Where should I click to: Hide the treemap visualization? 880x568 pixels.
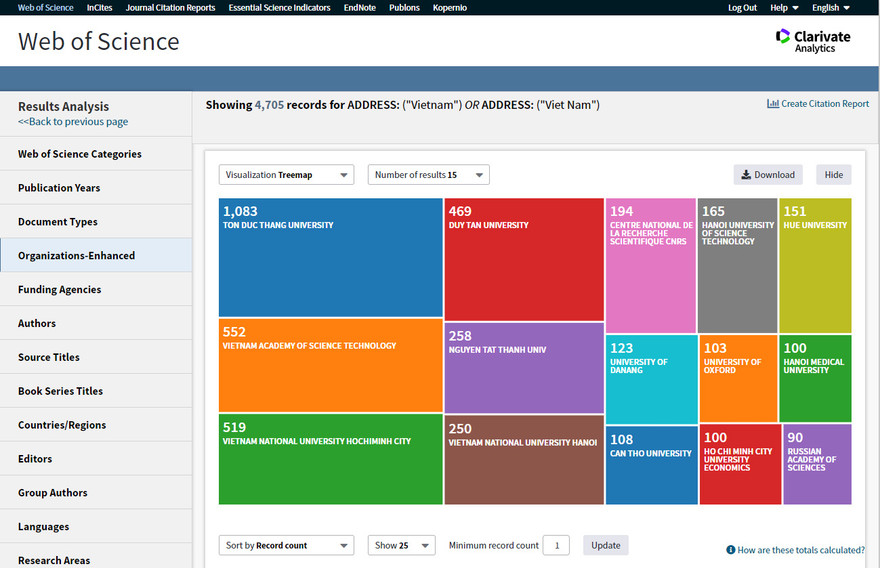click(833, 175)
